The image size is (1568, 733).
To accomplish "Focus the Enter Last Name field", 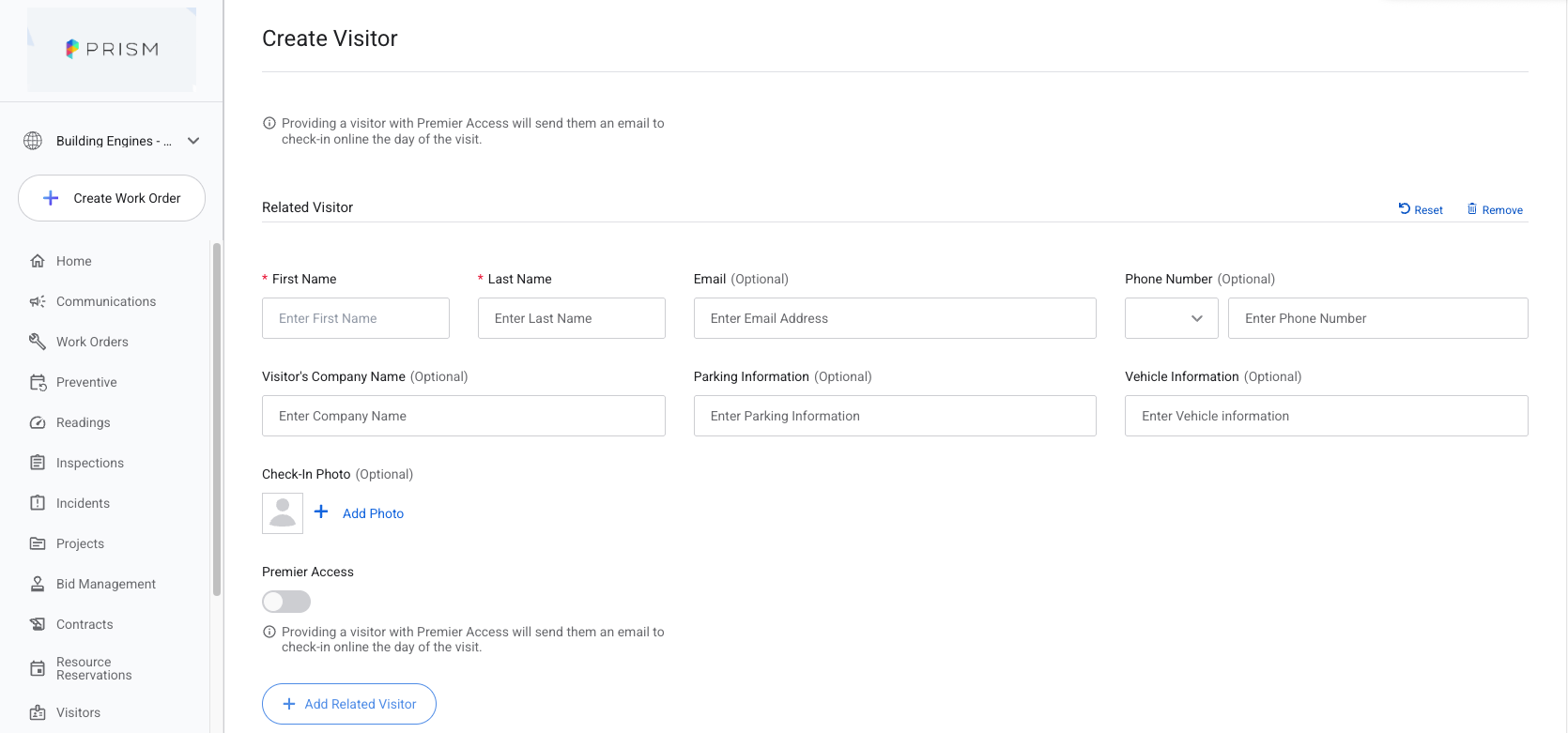I will 572,318.
